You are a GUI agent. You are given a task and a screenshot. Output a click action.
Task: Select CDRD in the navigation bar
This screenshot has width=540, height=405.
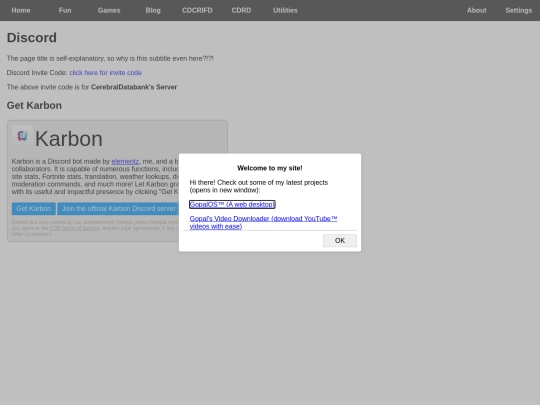pyautogui.click(x=241, y=10)
